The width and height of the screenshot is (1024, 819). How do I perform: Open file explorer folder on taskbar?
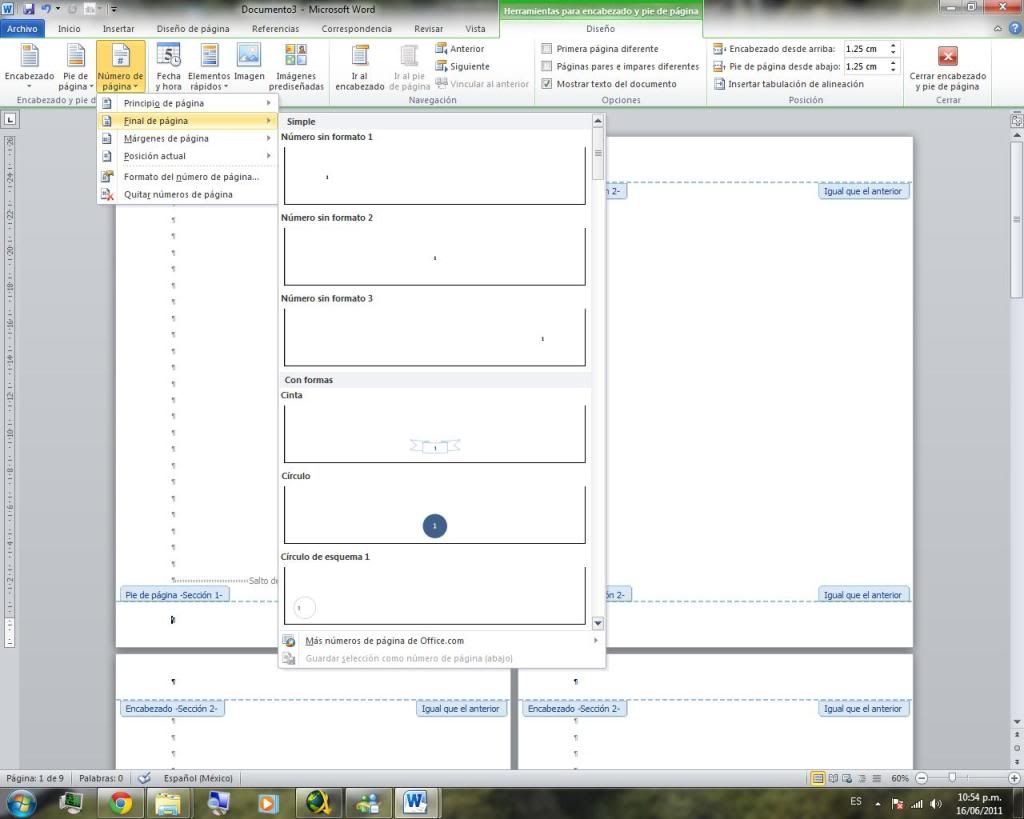pos(168,802)
